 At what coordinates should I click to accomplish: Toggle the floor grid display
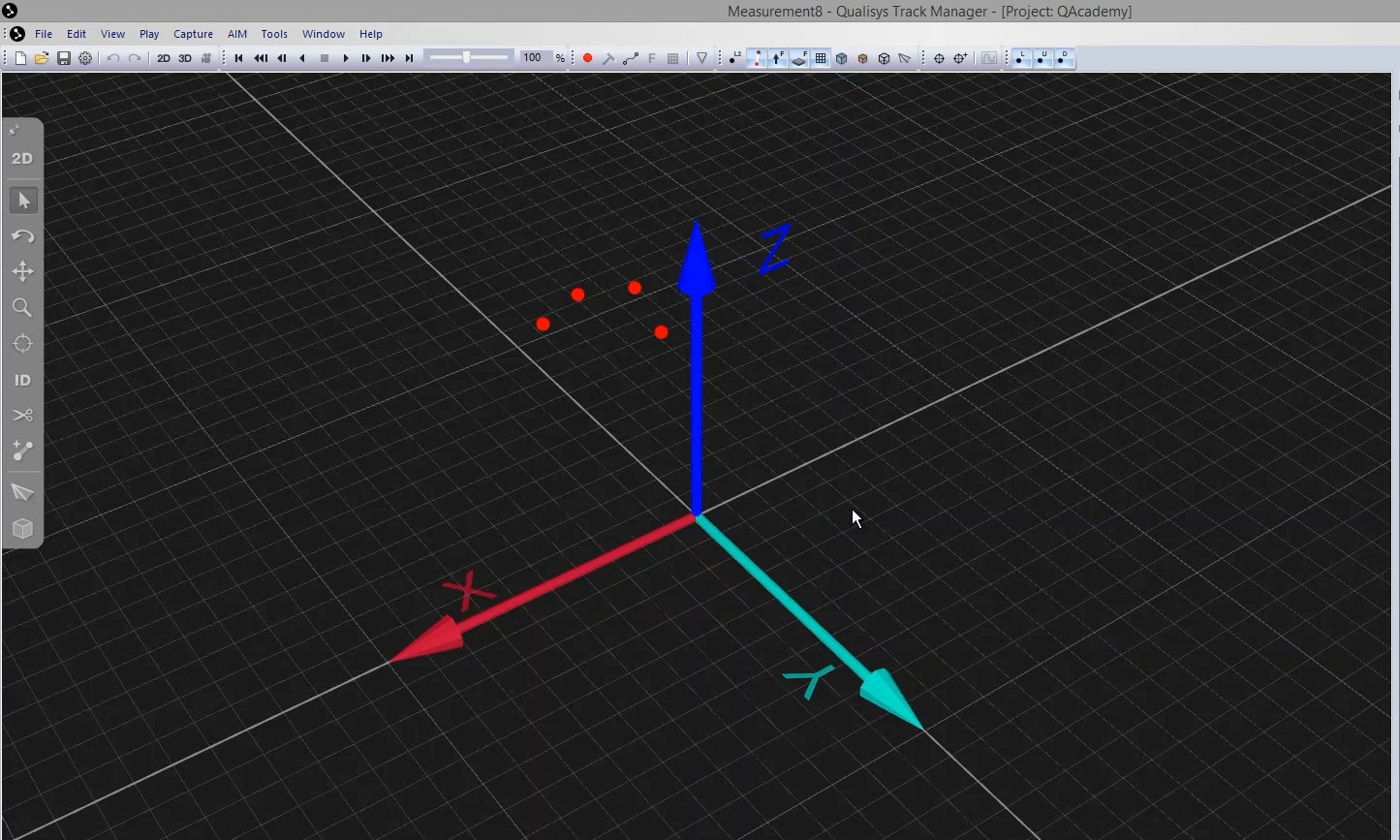click(821, 58)
